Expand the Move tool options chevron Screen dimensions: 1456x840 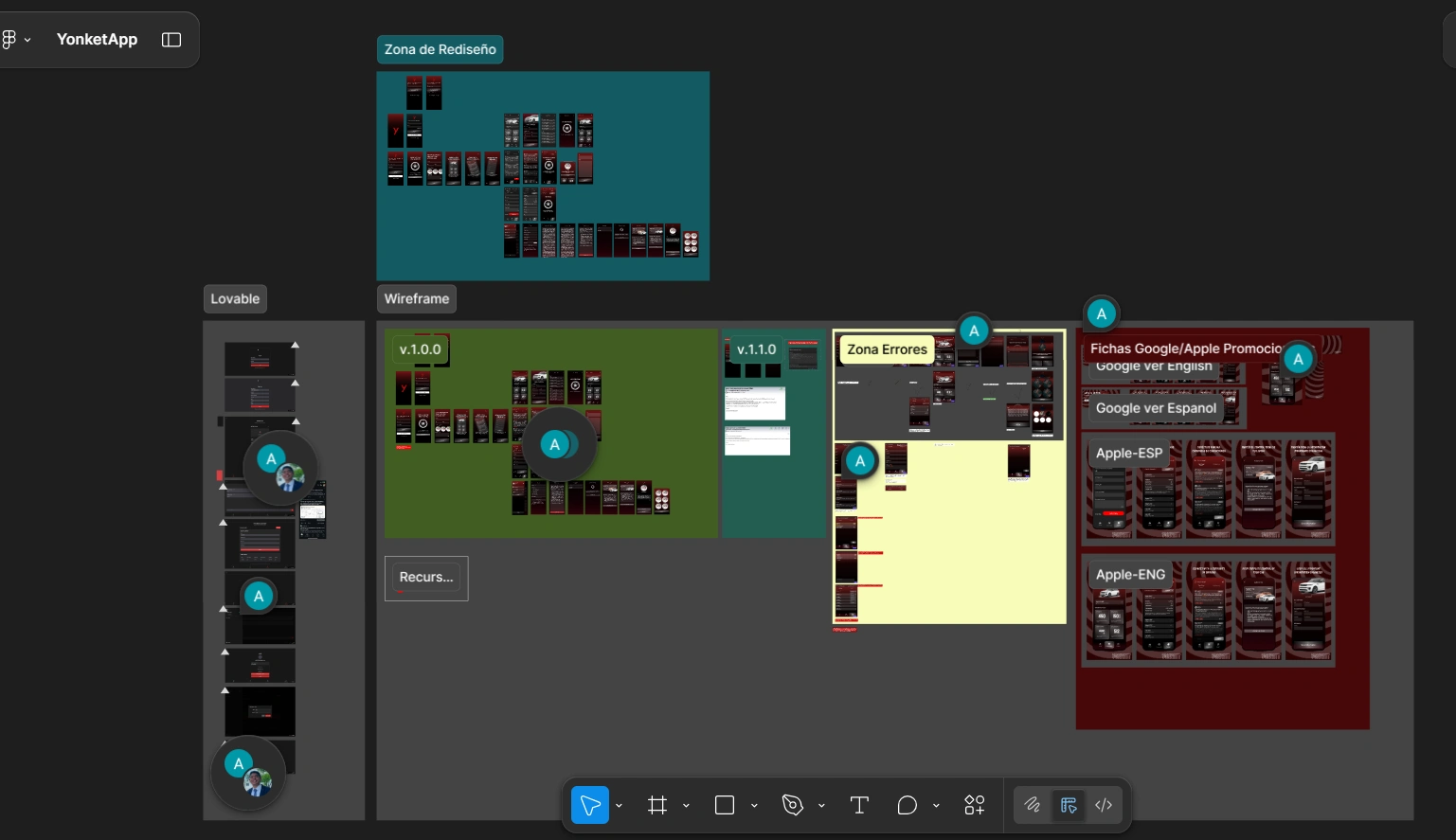pos(619,806)
